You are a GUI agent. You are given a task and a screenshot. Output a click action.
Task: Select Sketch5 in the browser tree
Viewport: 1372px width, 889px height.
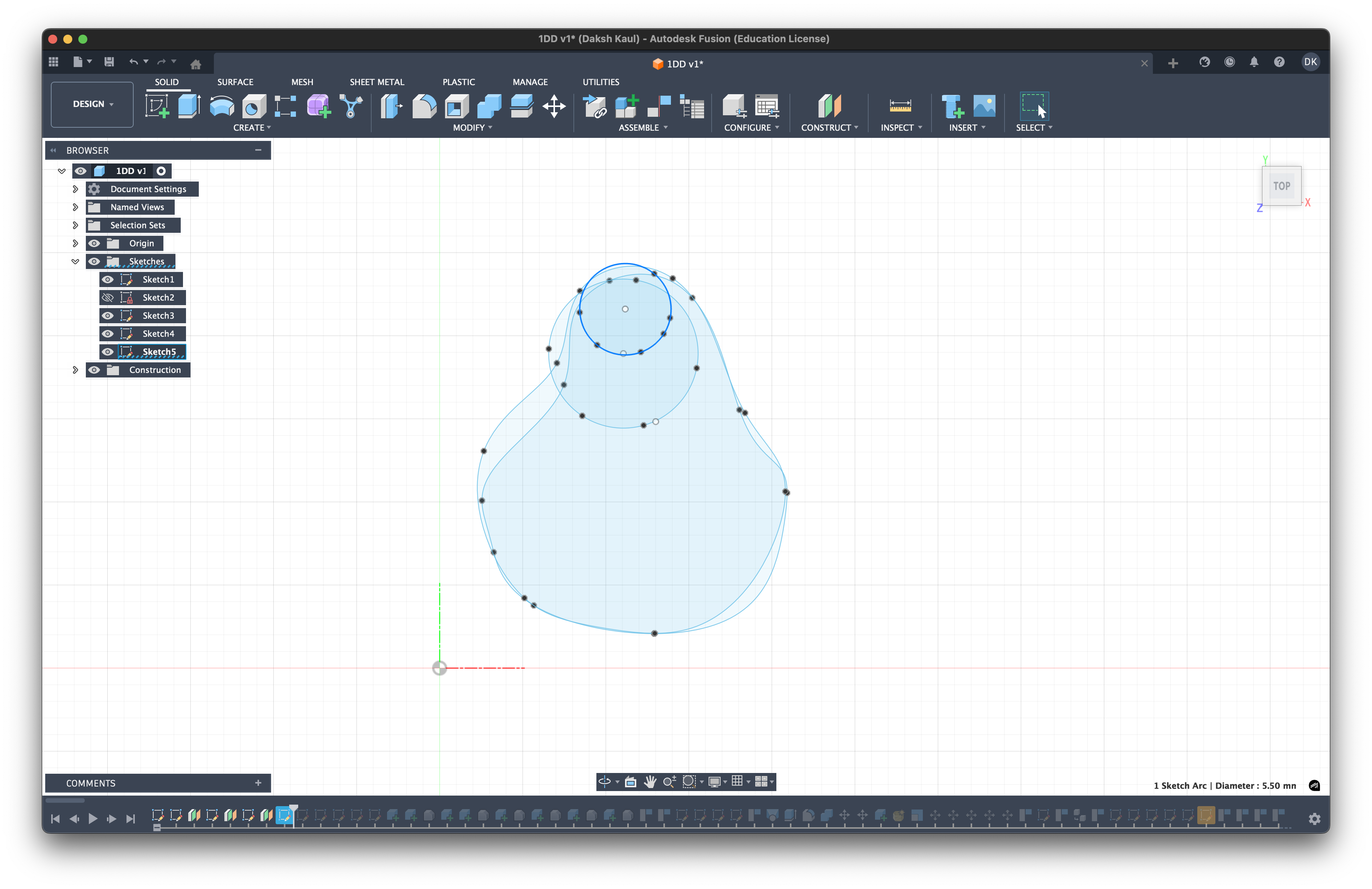159,352
